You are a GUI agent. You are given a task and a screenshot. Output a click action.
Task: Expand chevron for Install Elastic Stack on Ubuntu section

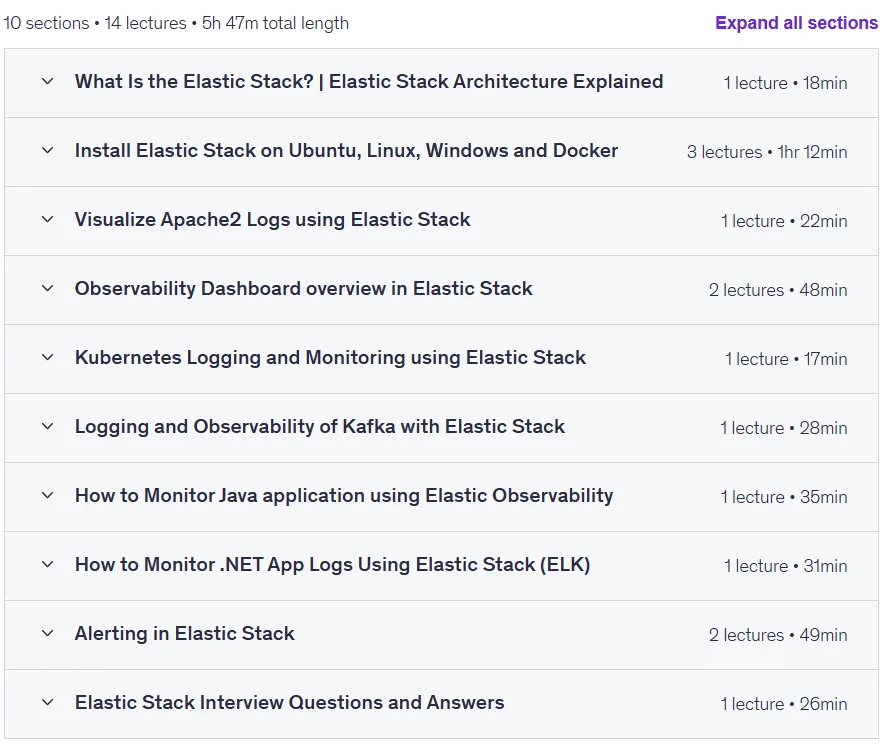pos(48,151)
